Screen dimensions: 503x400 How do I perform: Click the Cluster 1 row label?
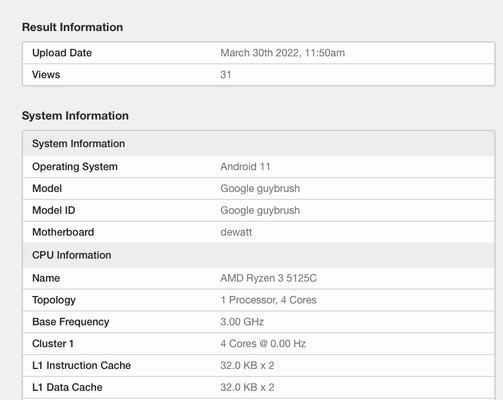click(x=53, y=344)
